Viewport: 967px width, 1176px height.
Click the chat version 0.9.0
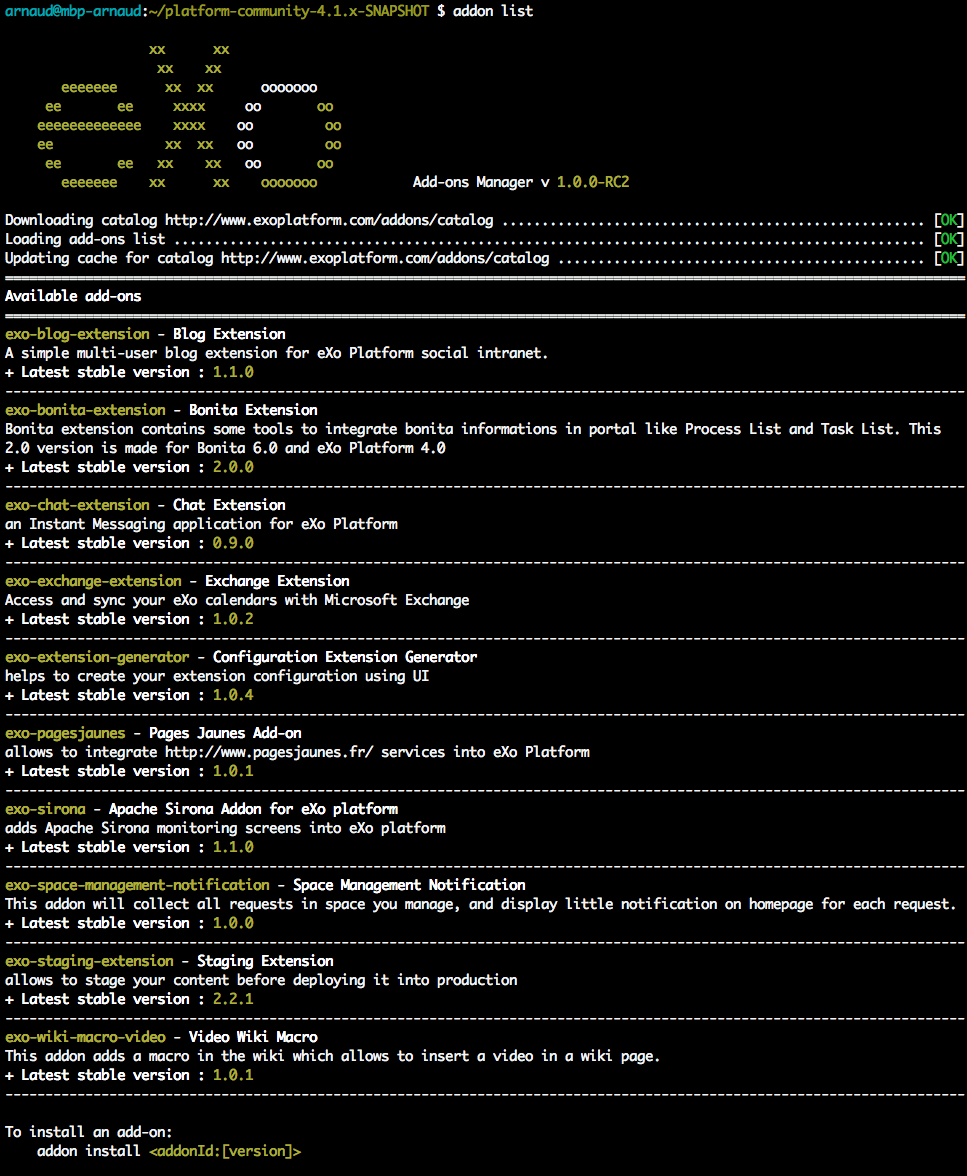click(233, 543)
